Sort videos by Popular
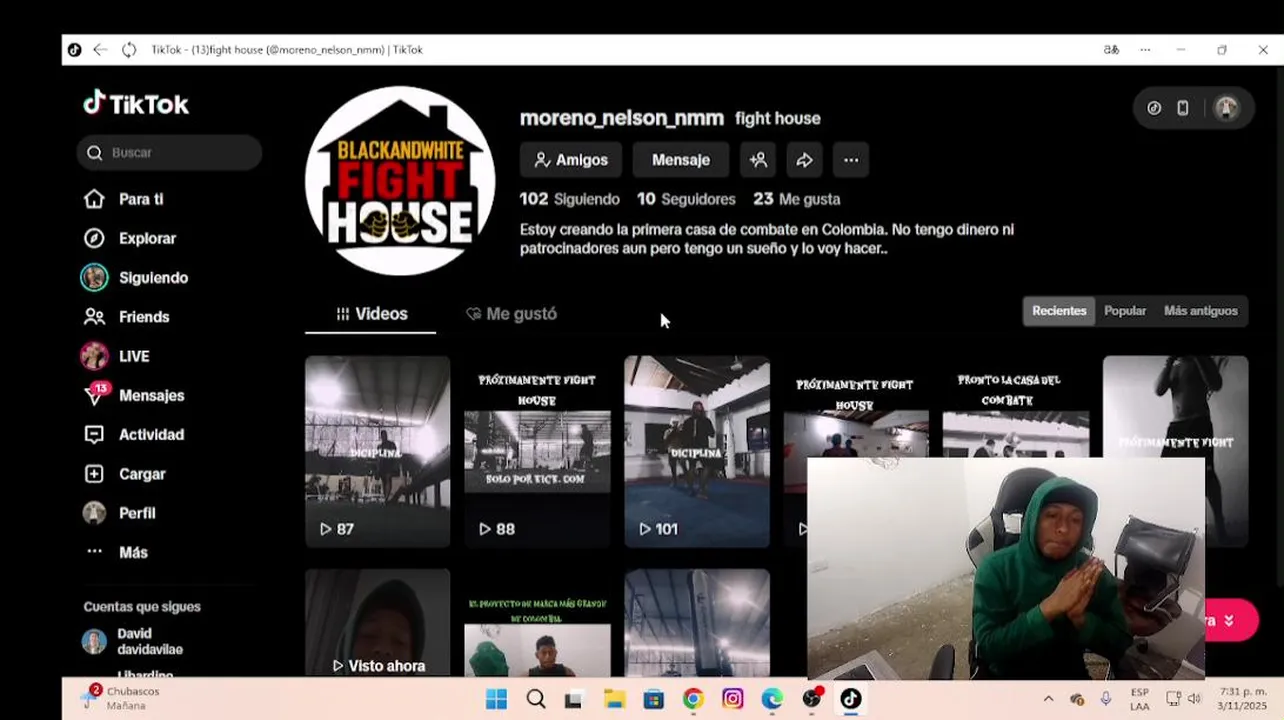The height and width of the screenshot is (720, 1284). click(x=1125, y=311)
